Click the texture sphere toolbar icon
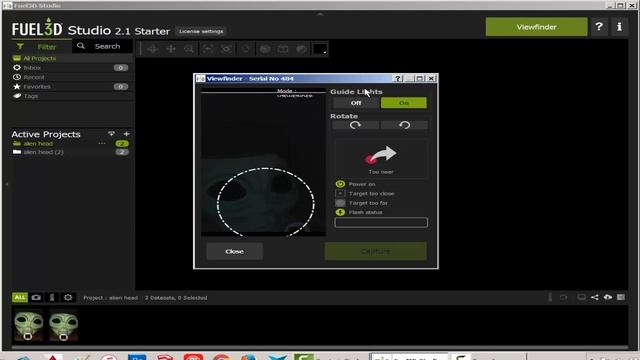 coord(302,49)
